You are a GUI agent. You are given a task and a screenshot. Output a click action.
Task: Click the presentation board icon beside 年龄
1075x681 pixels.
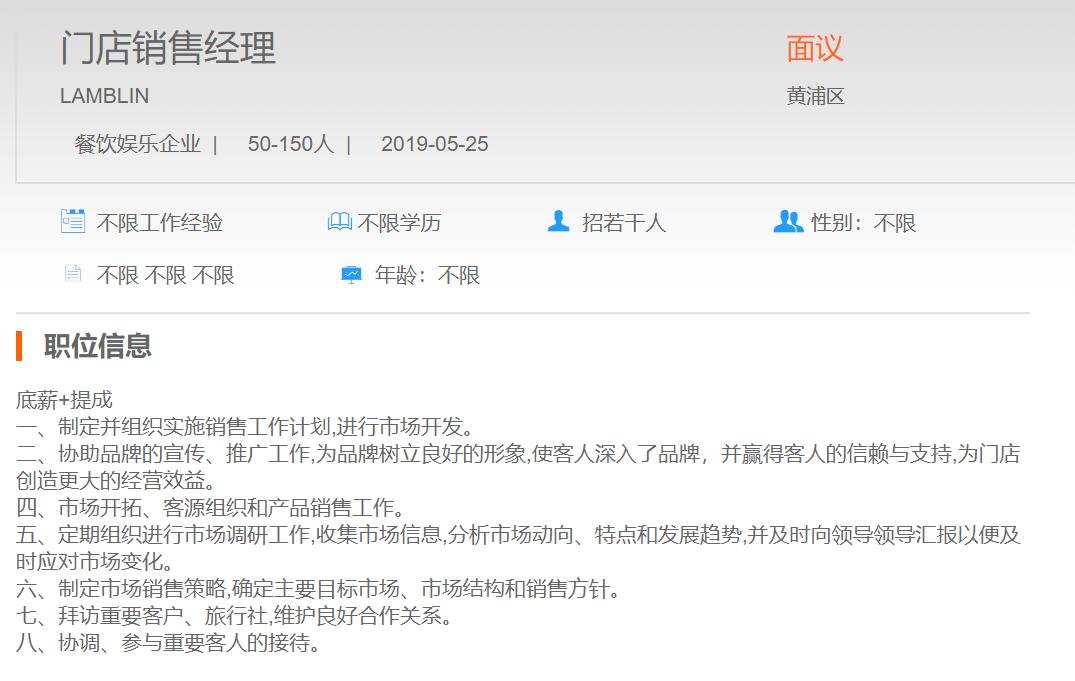point(351,275)
